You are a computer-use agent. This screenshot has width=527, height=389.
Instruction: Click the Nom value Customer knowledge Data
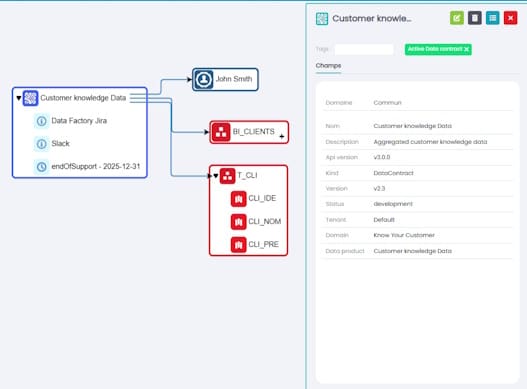(x=413, y=126)
